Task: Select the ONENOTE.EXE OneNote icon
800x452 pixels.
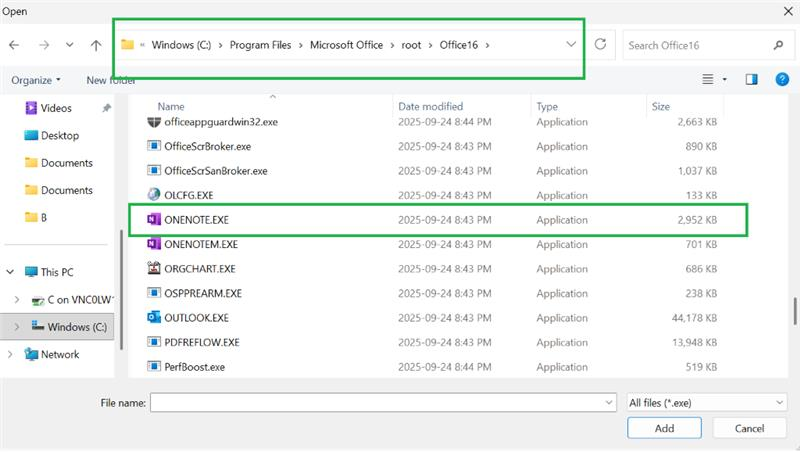Action: [154, 219]
